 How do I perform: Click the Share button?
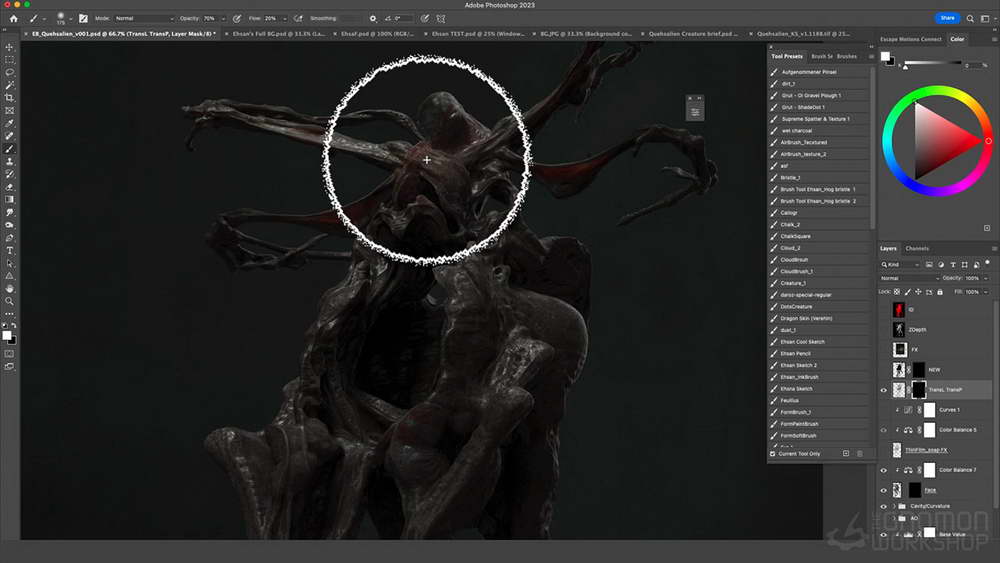coord(948,18)
